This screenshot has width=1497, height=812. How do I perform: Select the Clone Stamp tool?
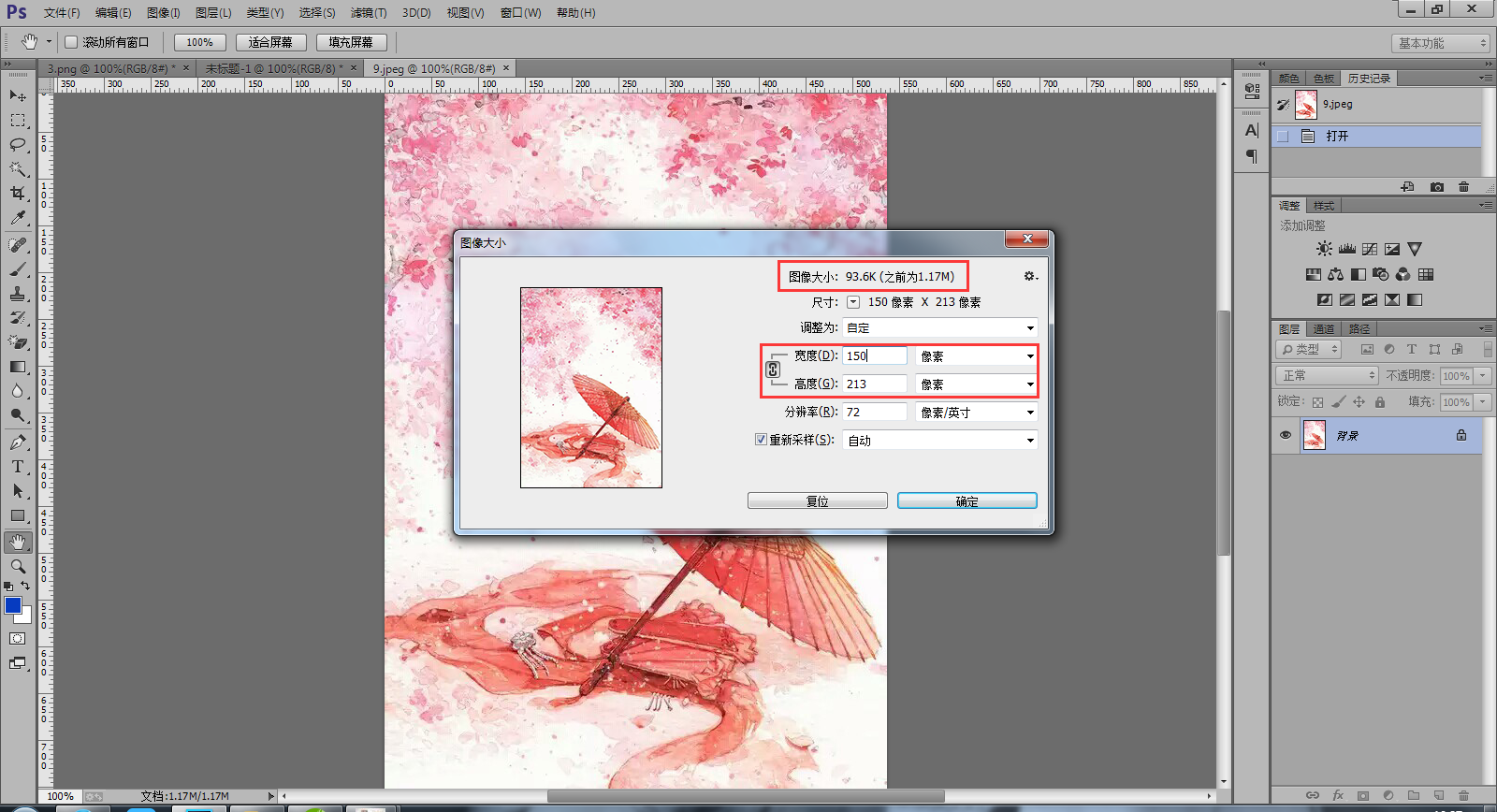click(x=18, y=293)
